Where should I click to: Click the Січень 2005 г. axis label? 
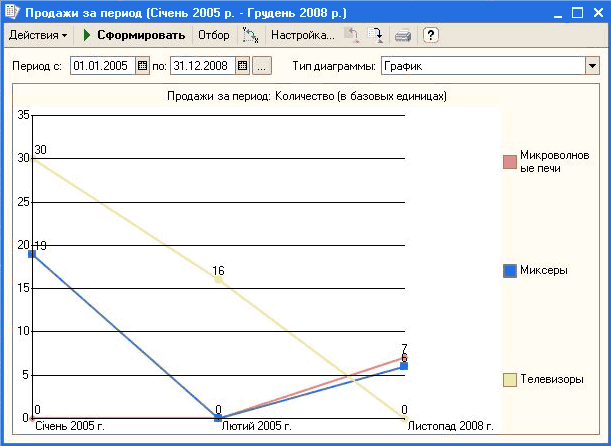70,426
